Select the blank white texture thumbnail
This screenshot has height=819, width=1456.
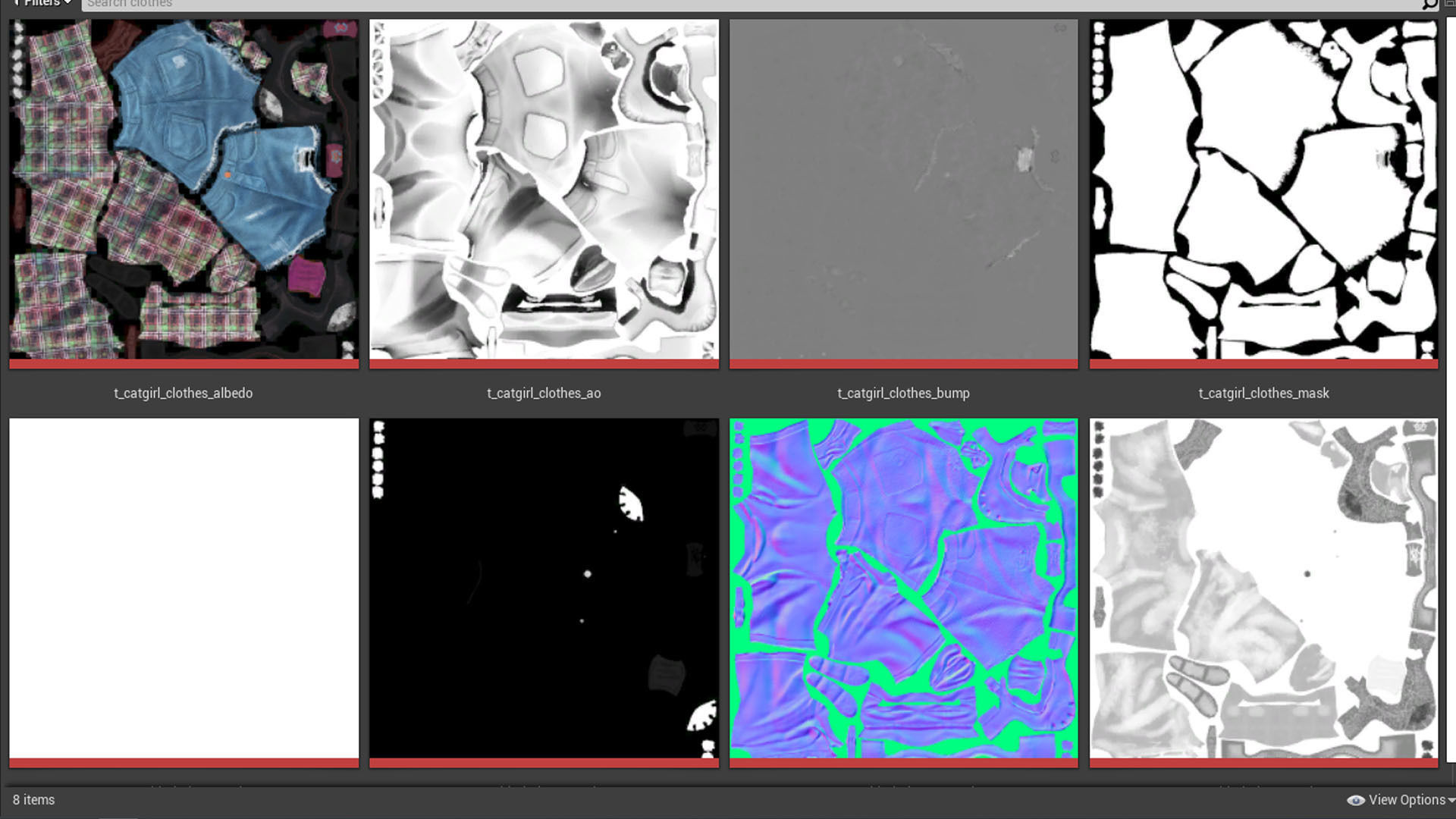click(184, 588)
